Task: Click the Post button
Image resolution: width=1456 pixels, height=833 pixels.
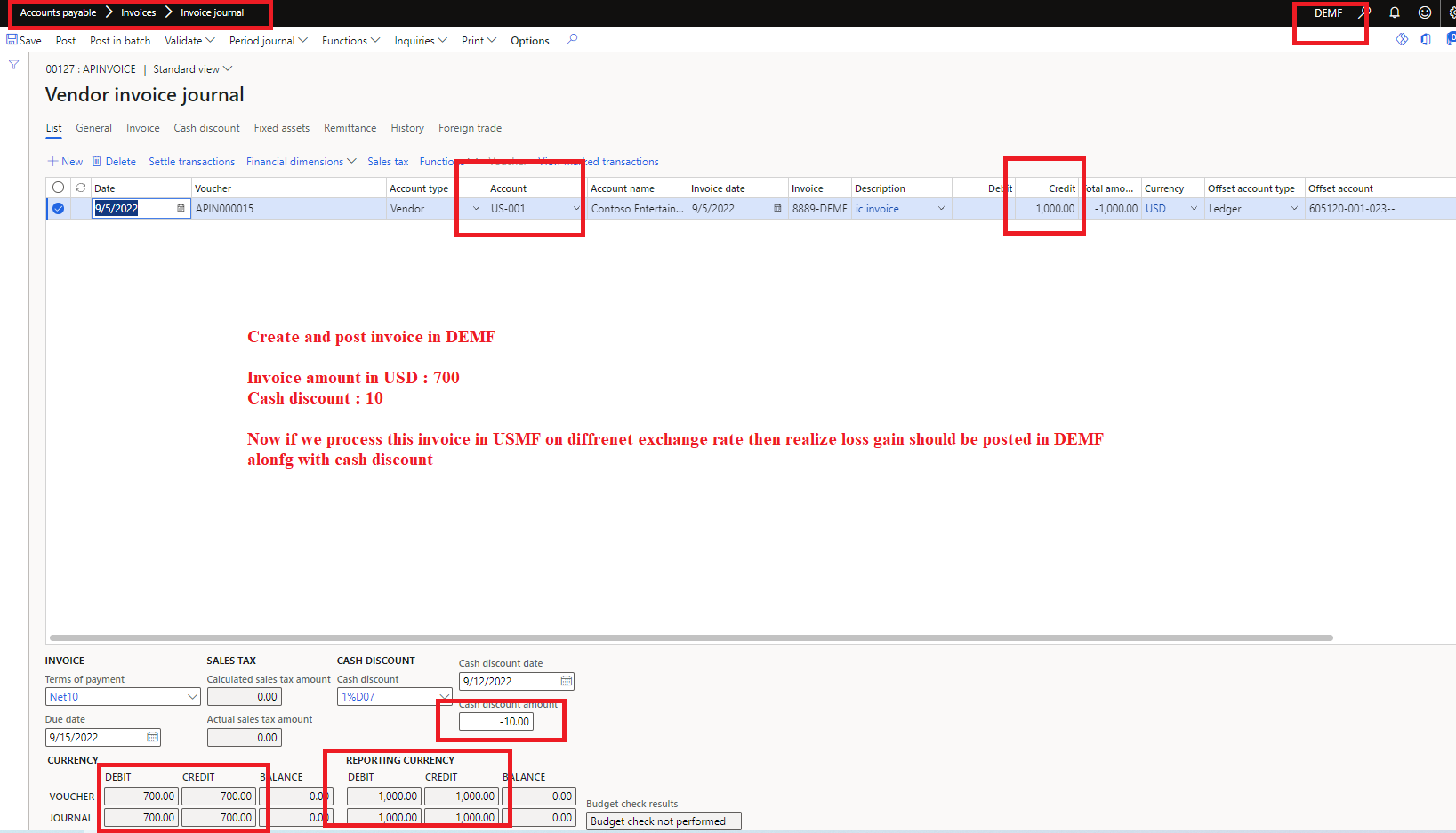Action: tap(65, 40)
